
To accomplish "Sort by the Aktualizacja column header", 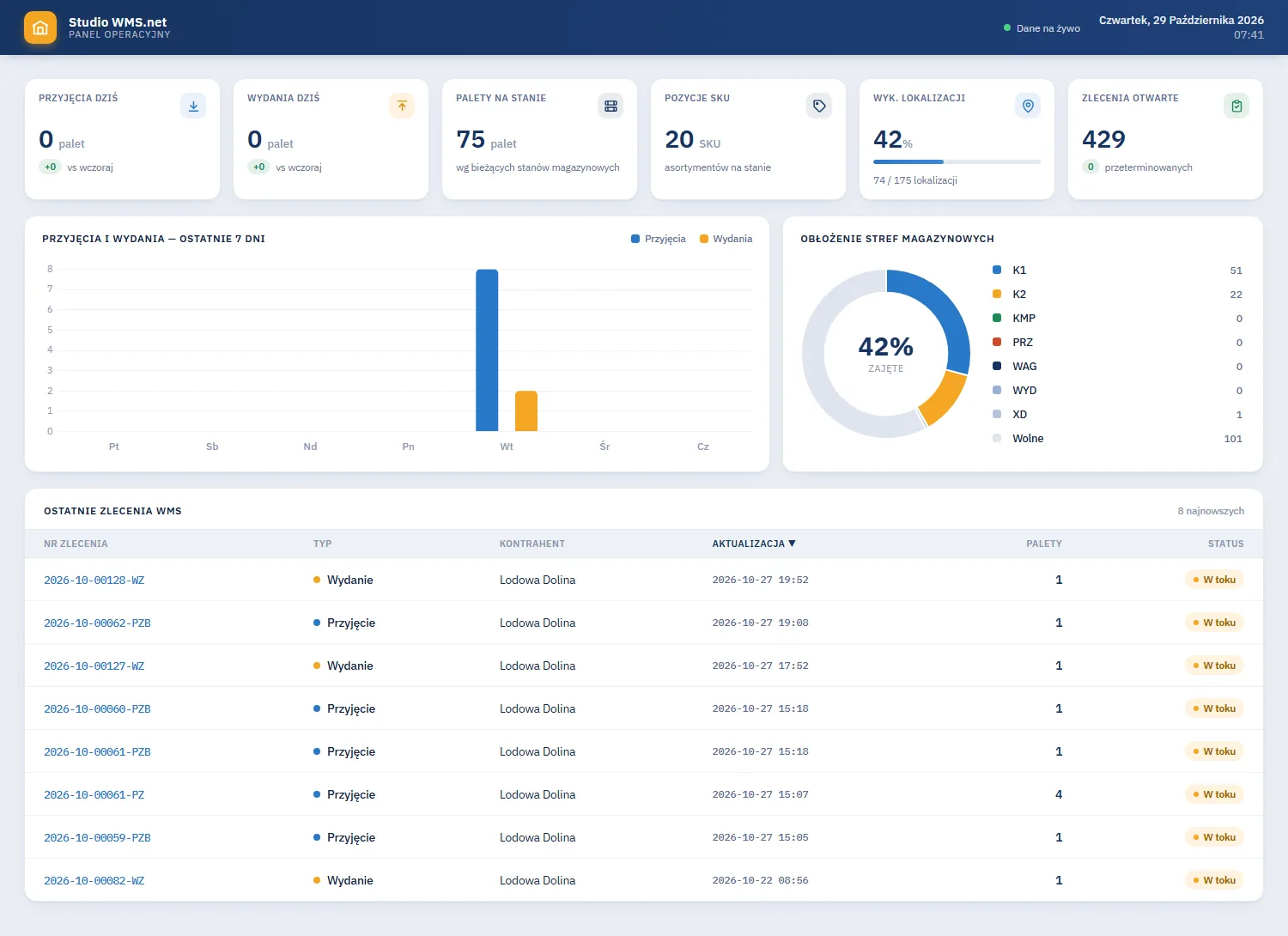I will (x=754, y=544).
